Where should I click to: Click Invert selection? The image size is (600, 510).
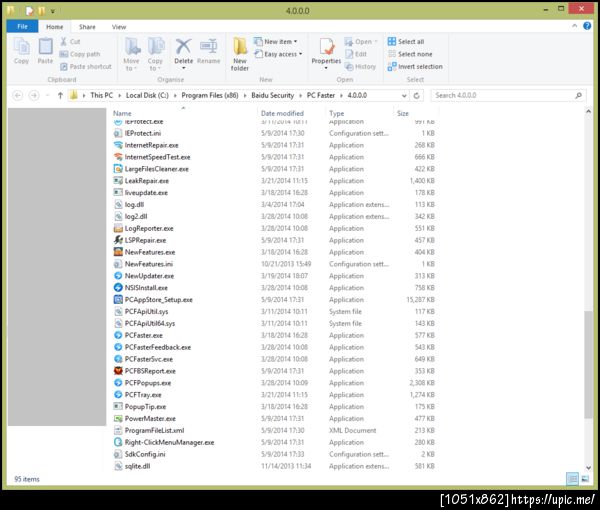coord(415,67)
